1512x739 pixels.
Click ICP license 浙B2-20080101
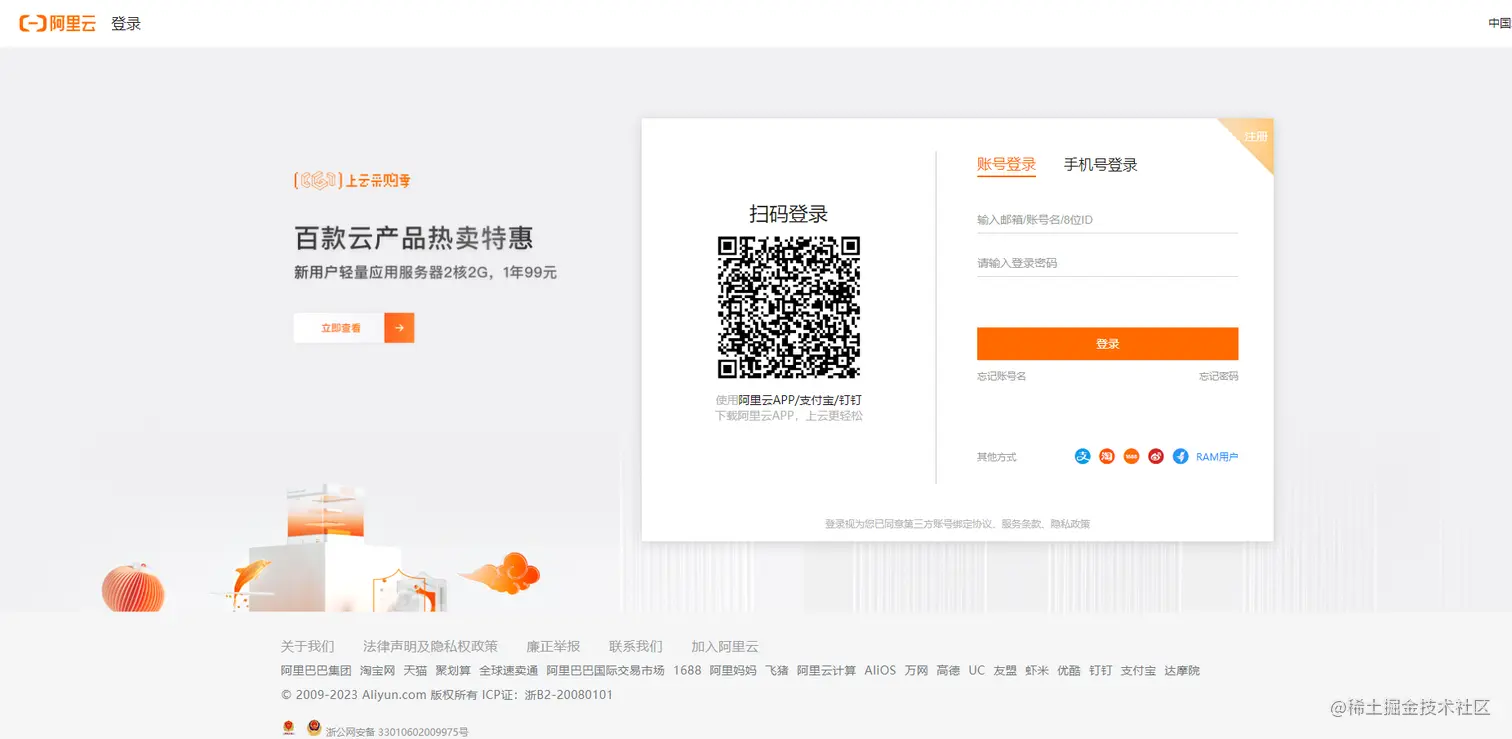point(569,695)
